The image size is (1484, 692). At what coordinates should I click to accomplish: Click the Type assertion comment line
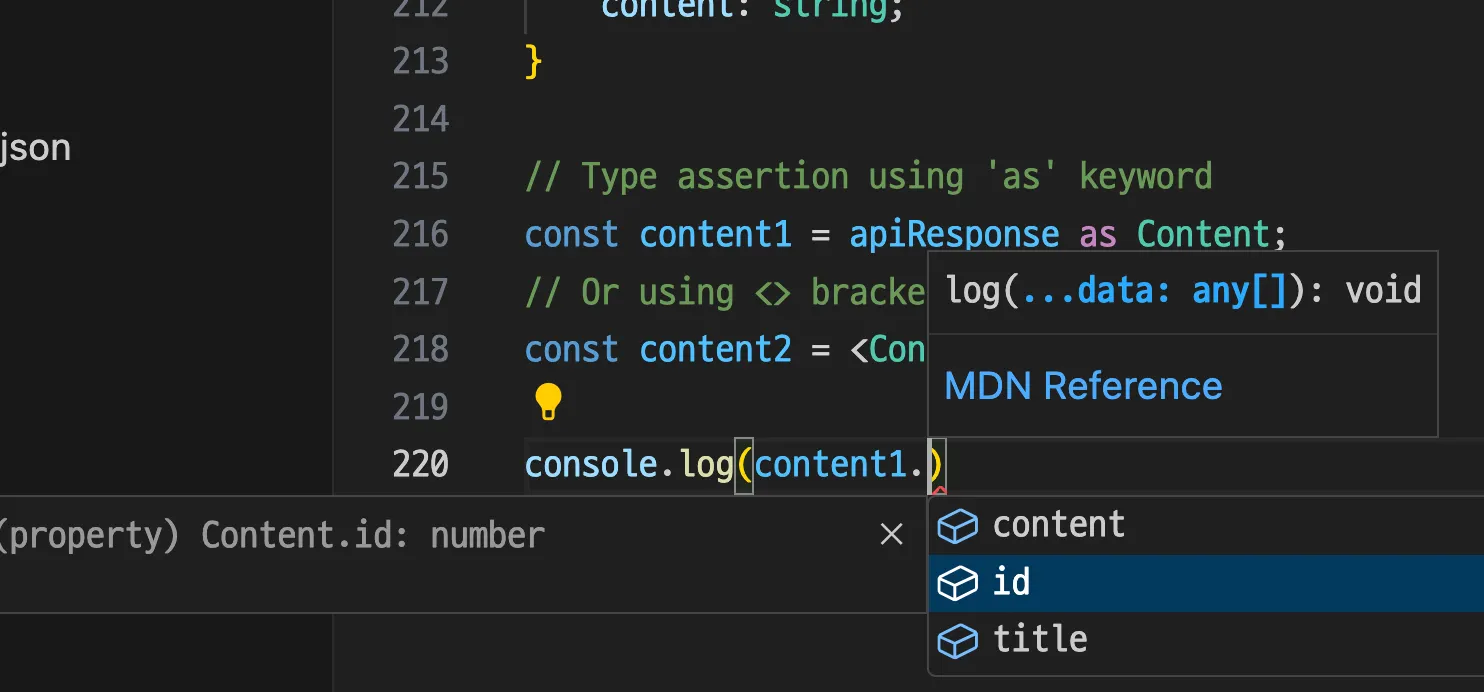(x=868, y=177)
